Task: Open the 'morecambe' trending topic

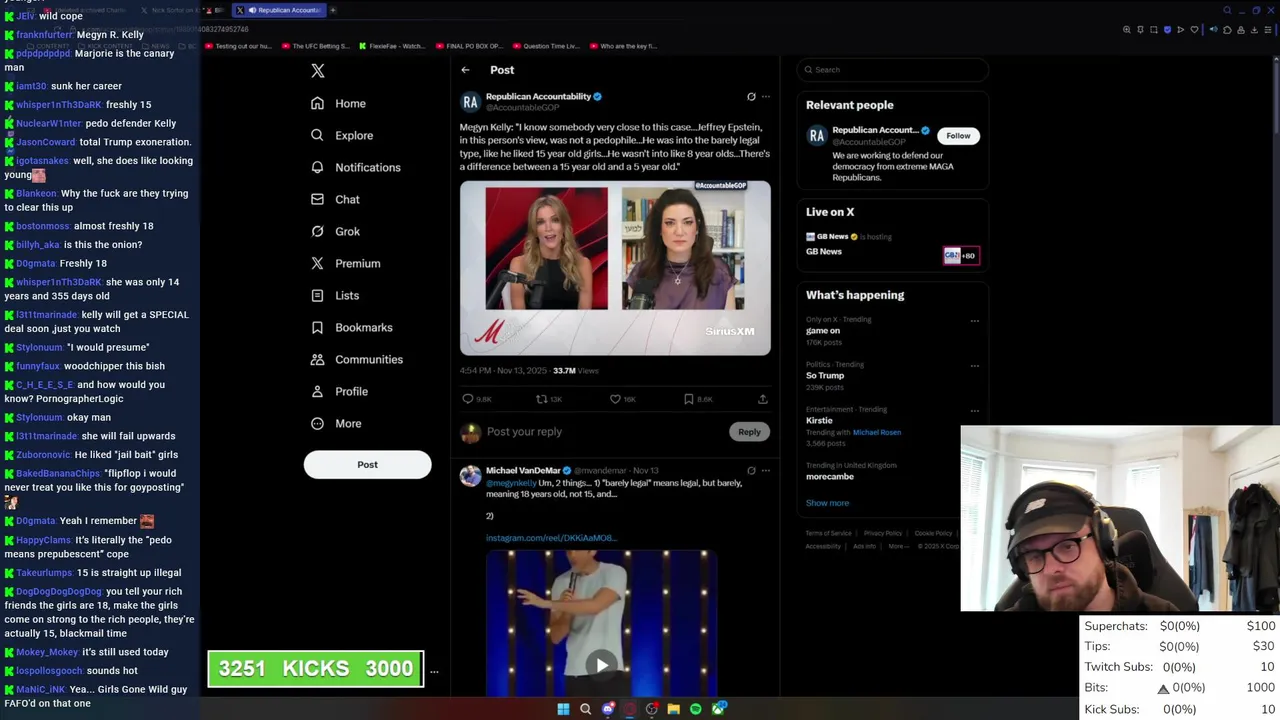Action: (x=830, y=477)
